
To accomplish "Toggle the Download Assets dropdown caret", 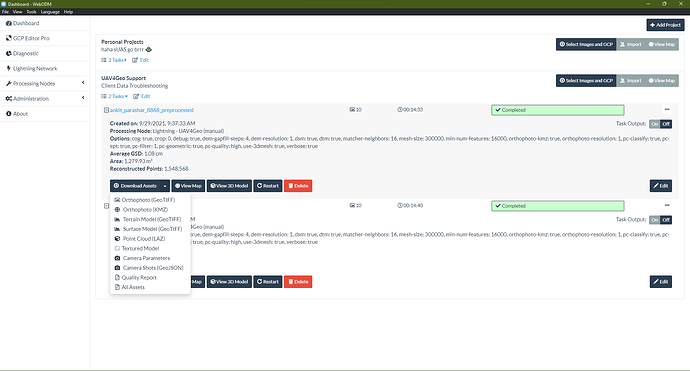I will coord(165,186).
